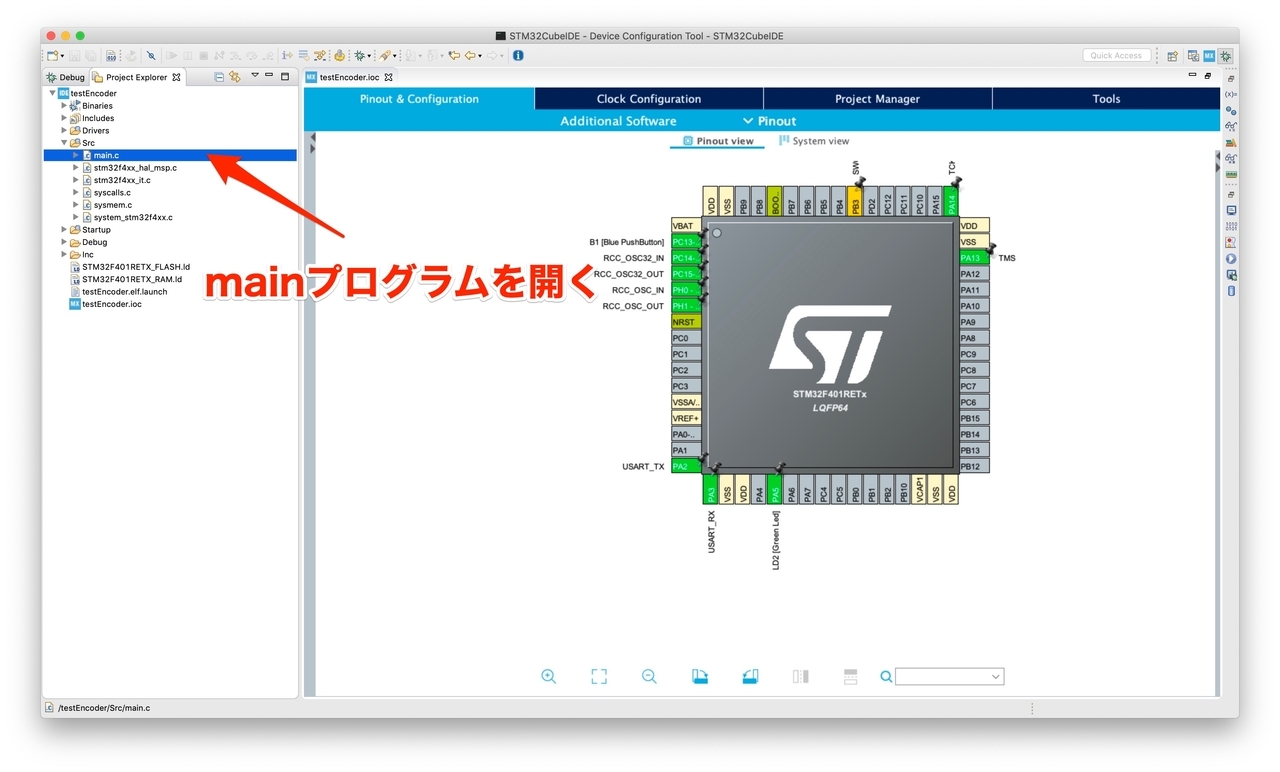Select the PA5 green LD2 pin on the chip
1280x772 pixels.
click(x=775, y=490)
